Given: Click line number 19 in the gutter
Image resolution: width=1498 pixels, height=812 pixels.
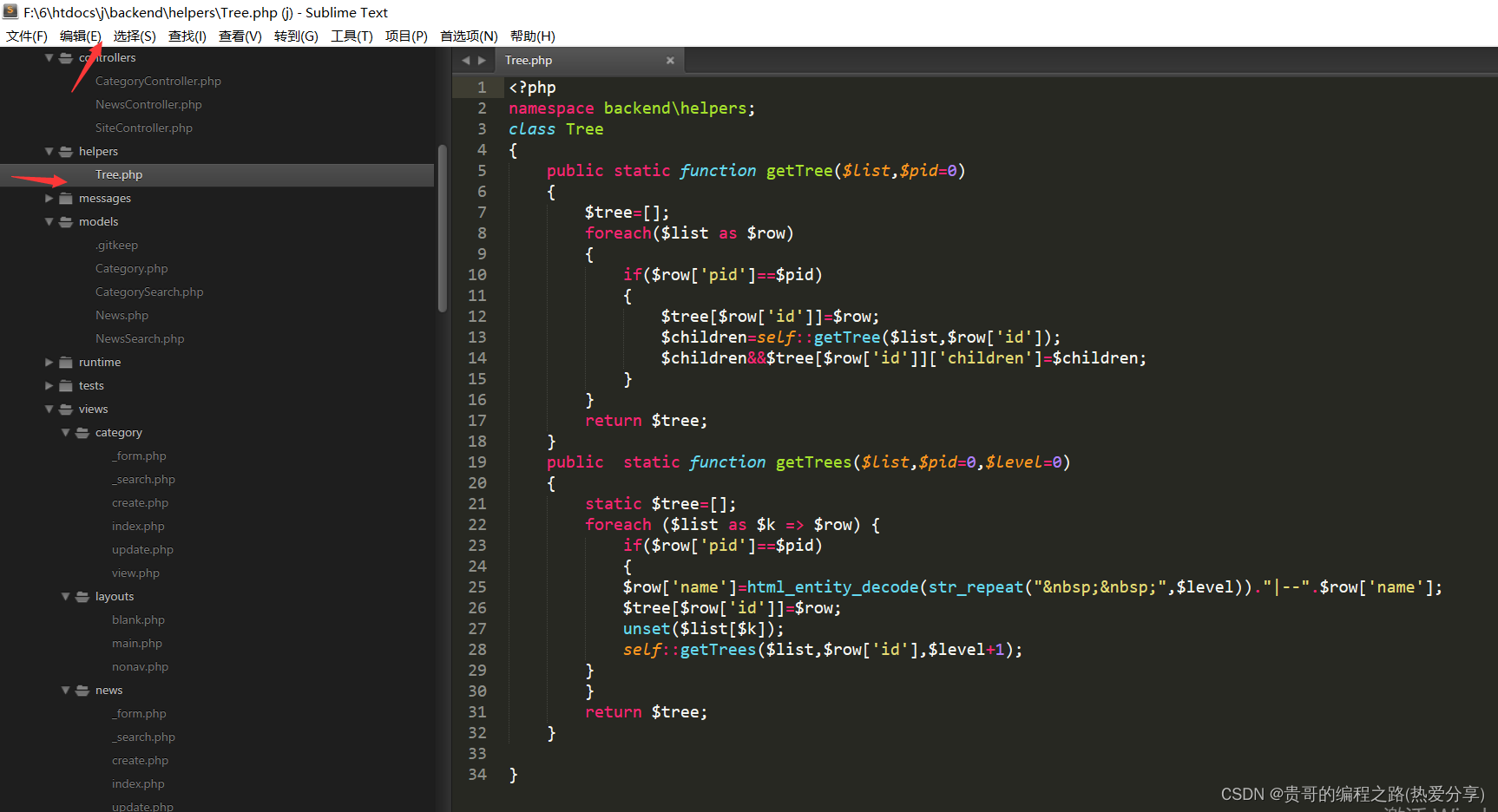Looking at the screenshot, I should [477, 462].
